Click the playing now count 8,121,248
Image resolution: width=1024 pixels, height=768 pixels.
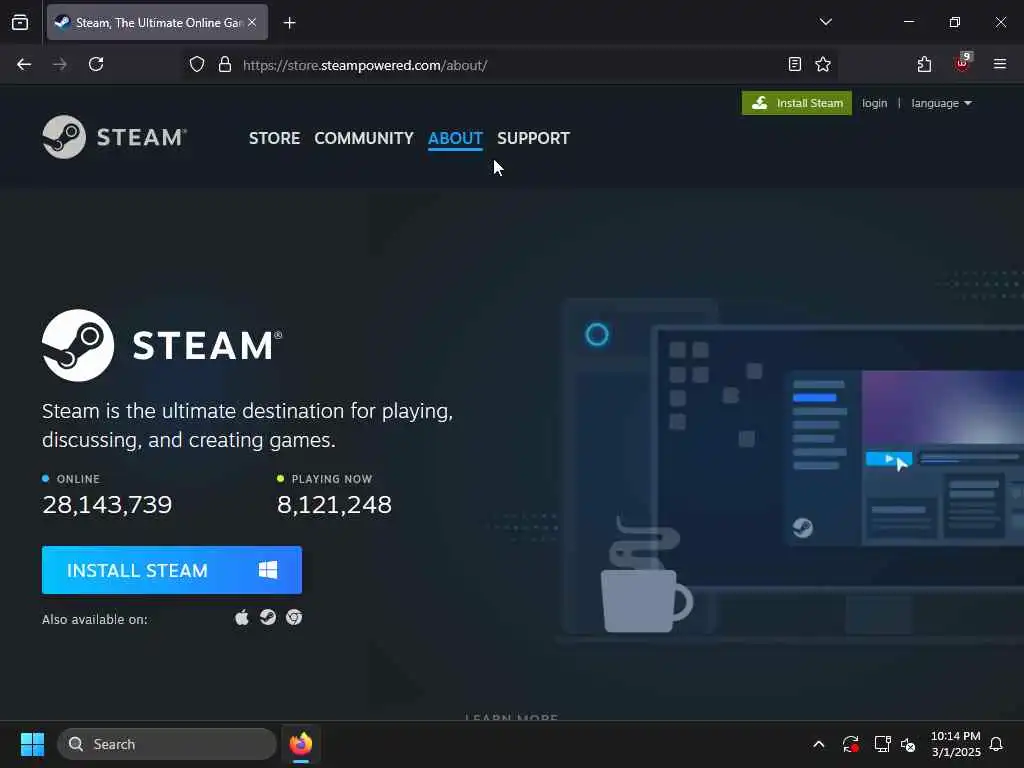click(x=334, y=504)
